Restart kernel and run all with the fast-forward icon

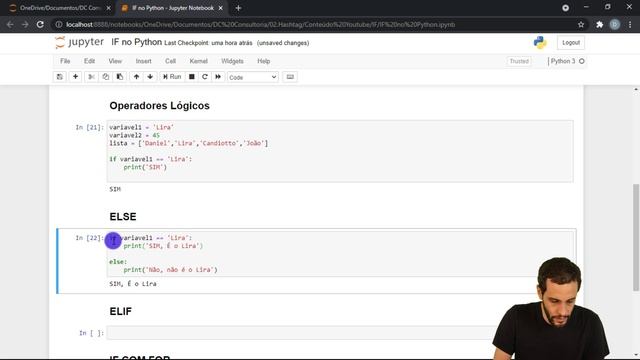point(218,77)
